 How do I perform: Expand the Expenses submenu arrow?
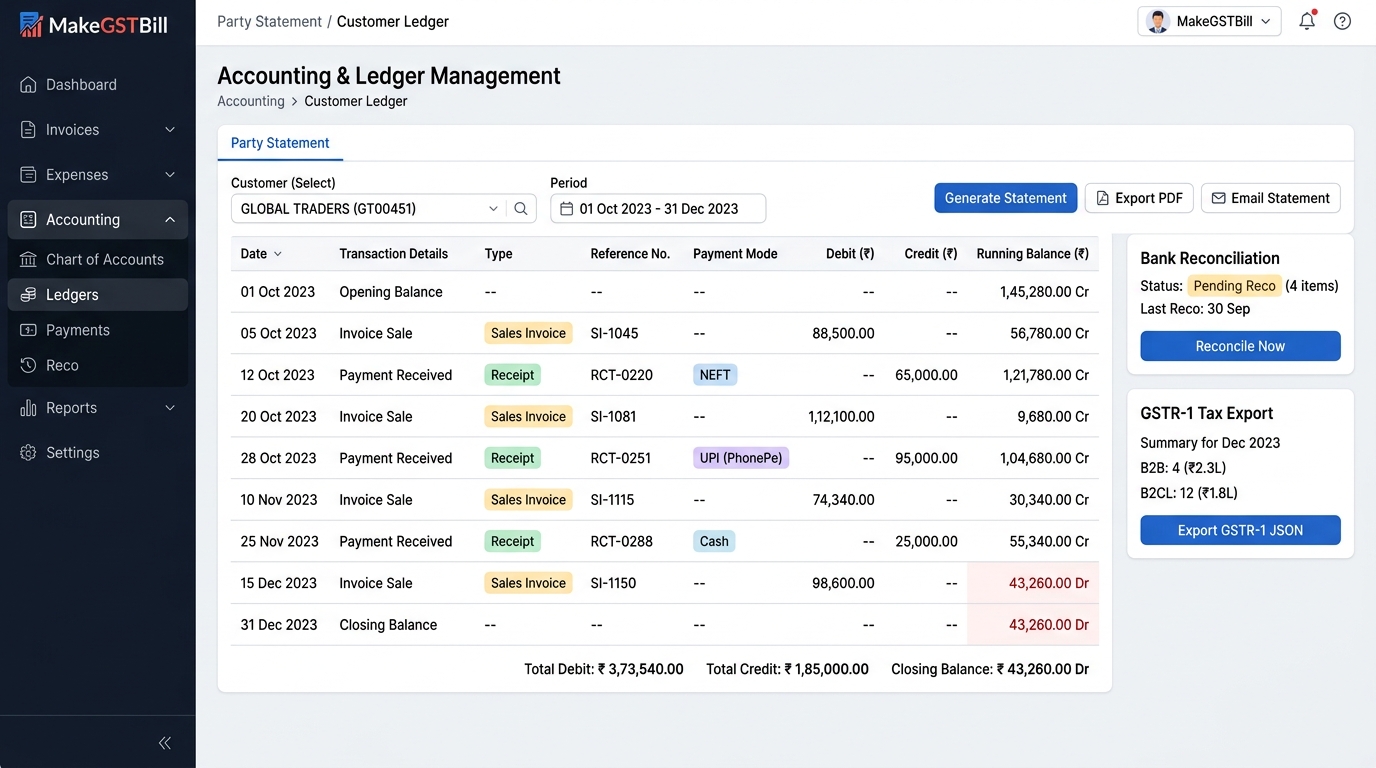click(170, 175)
